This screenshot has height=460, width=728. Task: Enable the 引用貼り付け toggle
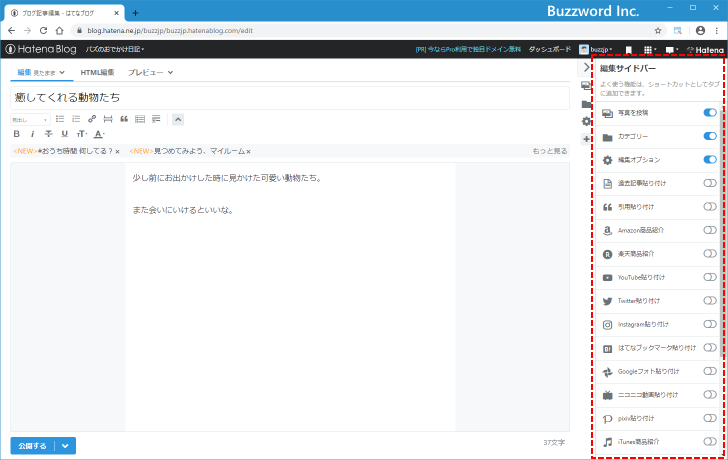710,207
